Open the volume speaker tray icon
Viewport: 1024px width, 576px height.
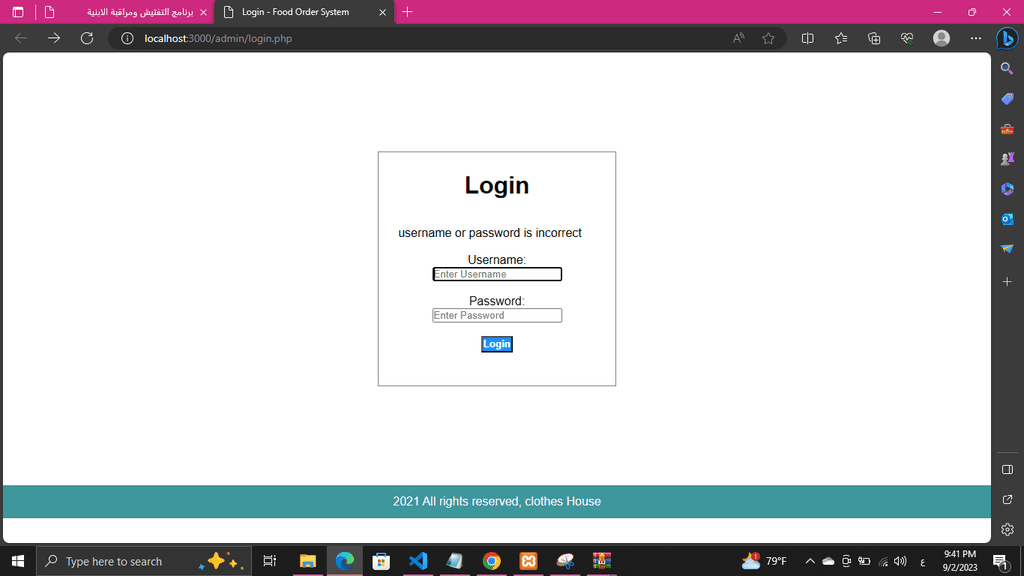901,561
